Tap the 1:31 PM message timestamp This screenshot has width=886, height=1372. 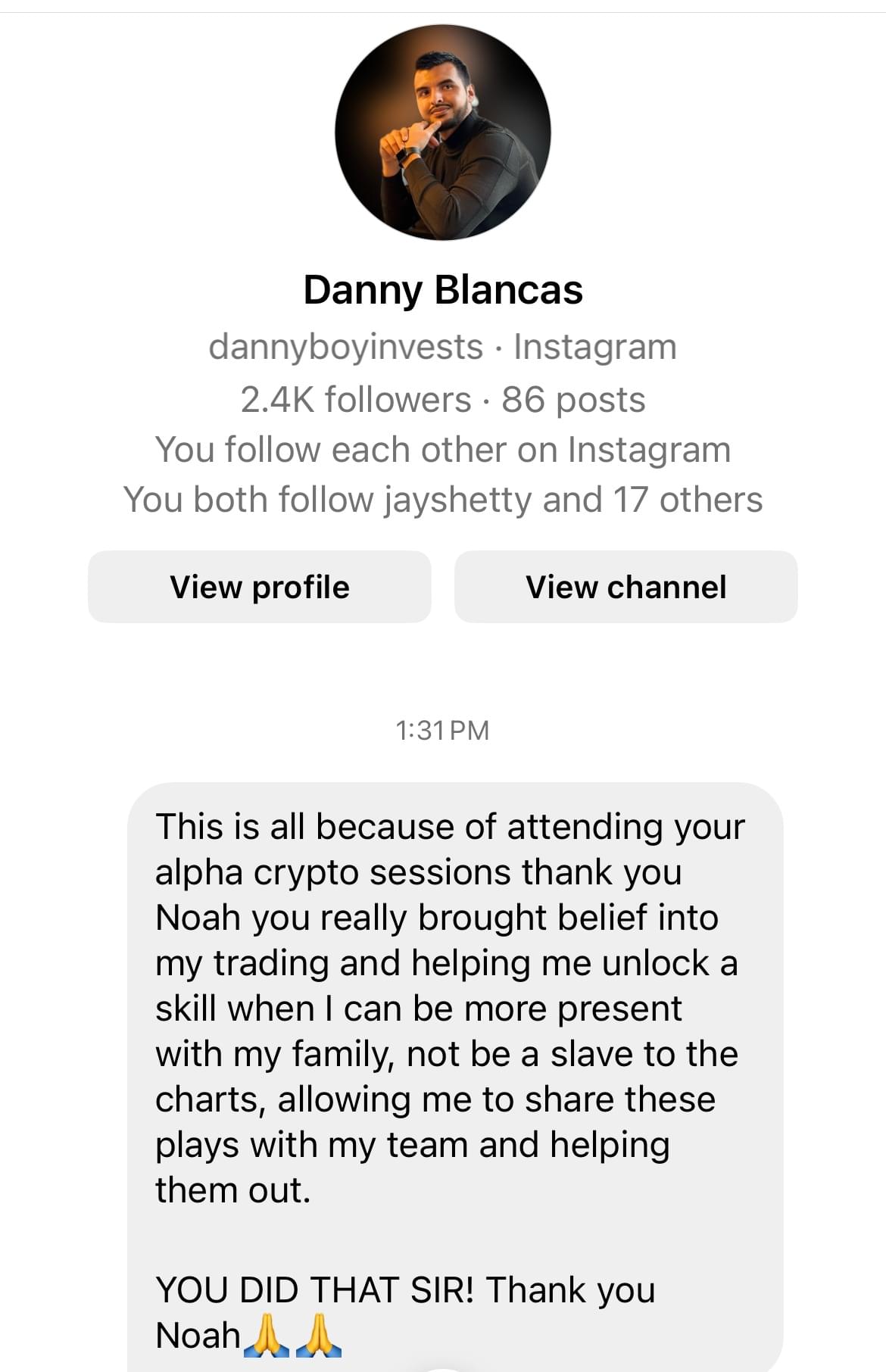442,731
